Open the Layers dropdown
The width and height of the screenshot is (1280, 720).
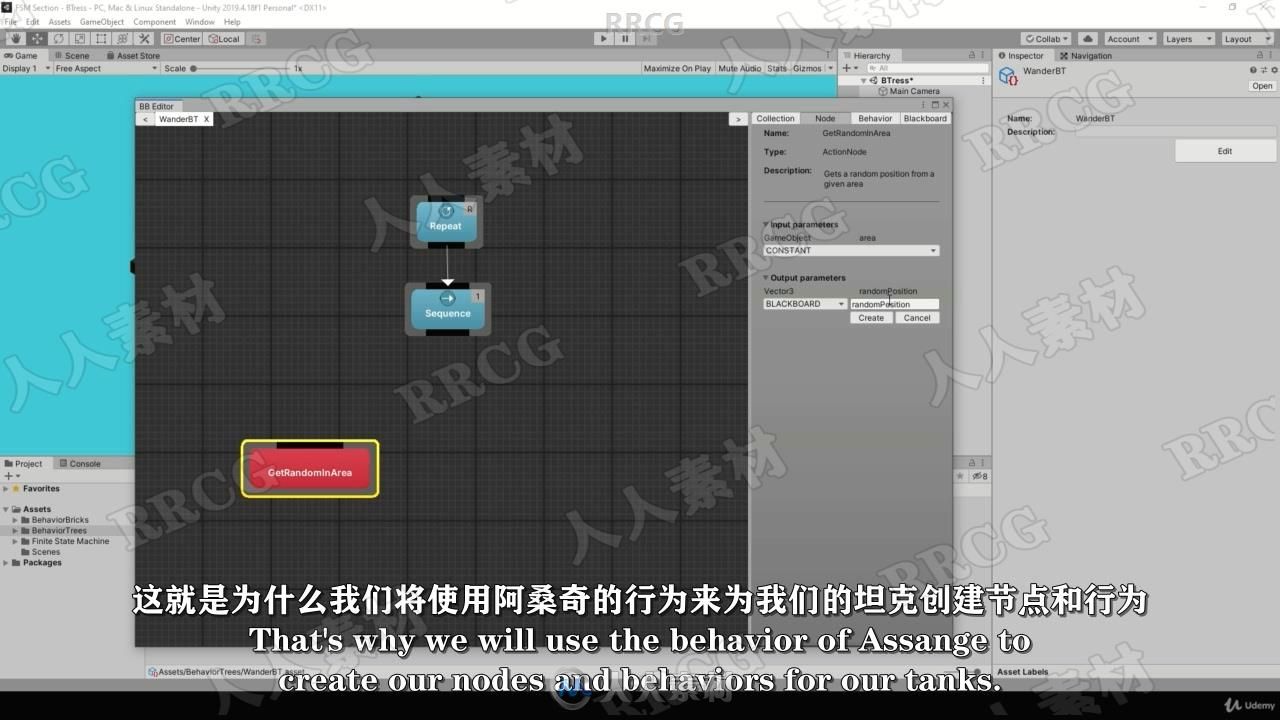coord(1188,39)
